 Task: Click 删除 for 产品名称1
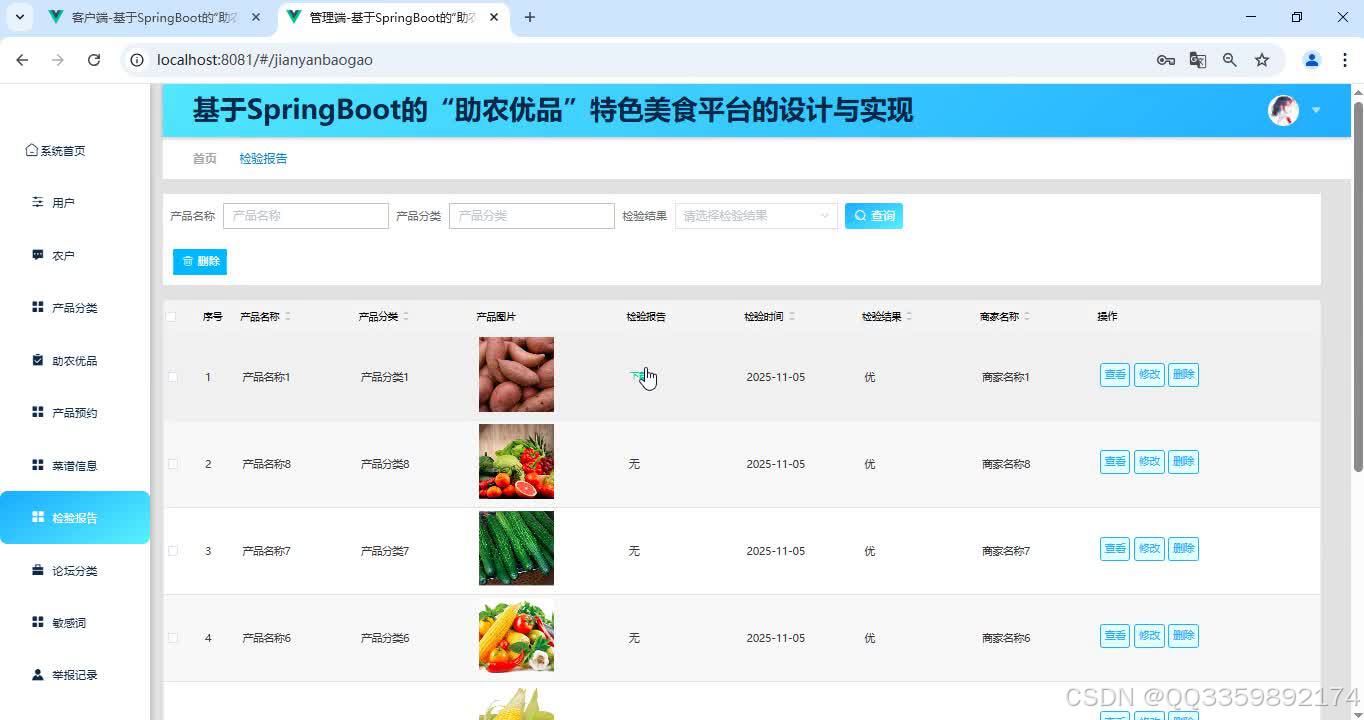pos(1184,375)
